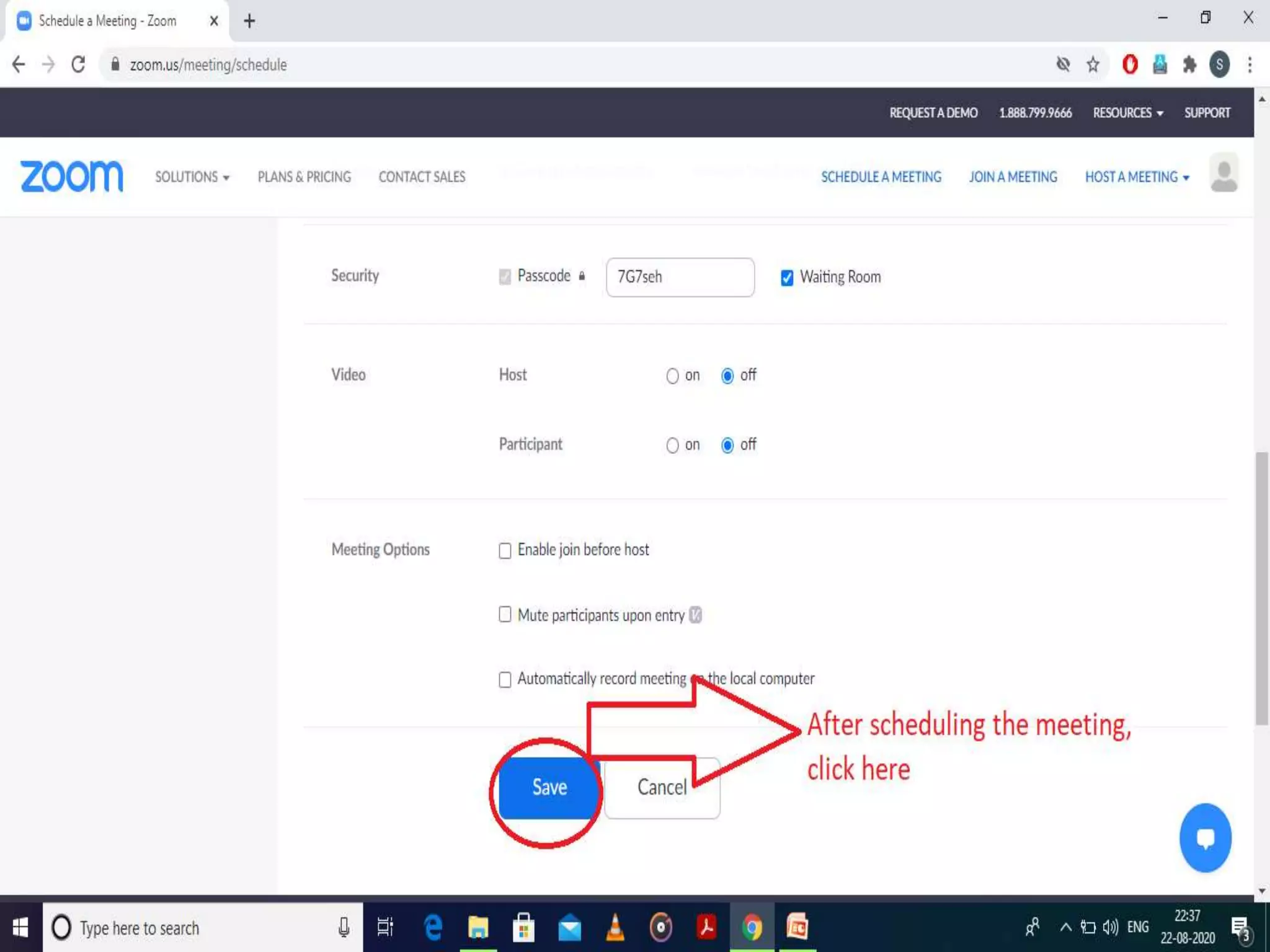Click into the Passcode text field

(x=680, y=277)
